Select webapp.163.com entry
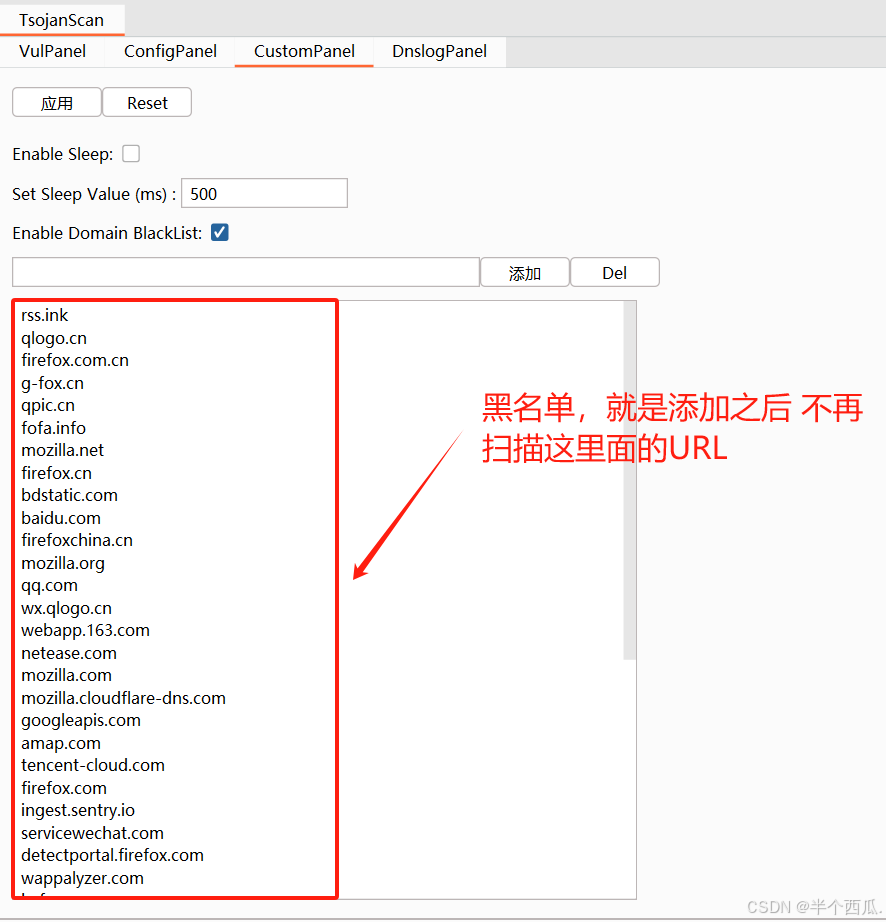The image size is (886, 922). point(85,630)
